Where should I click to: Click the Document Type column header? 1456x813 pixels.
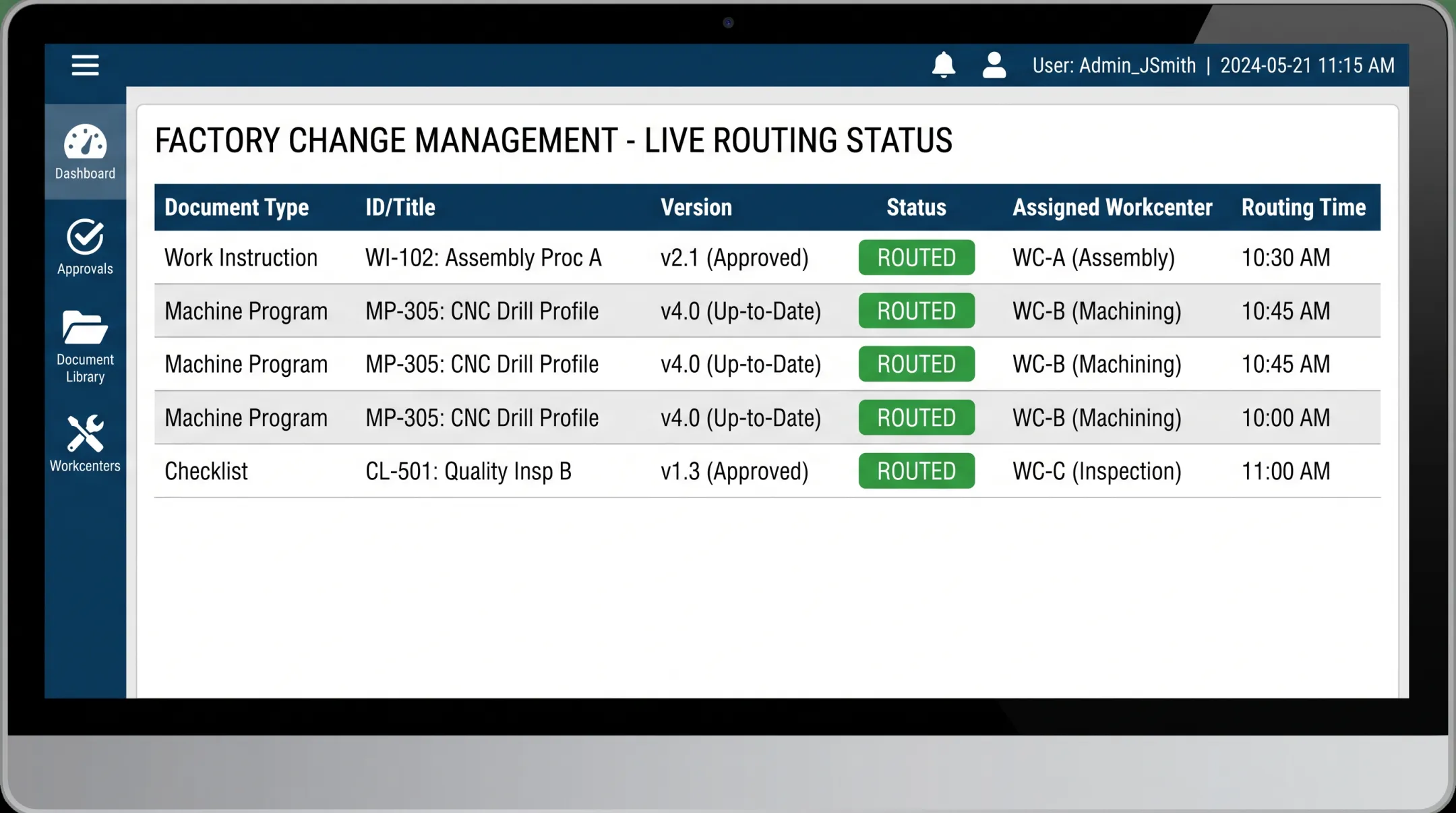tap(237, 207)
